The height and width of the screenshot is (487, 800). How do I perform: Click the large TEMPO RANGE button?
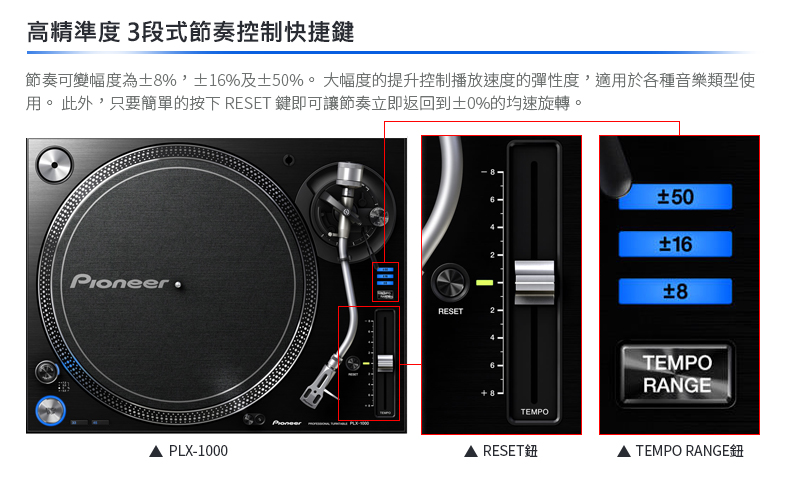(677, 374)
